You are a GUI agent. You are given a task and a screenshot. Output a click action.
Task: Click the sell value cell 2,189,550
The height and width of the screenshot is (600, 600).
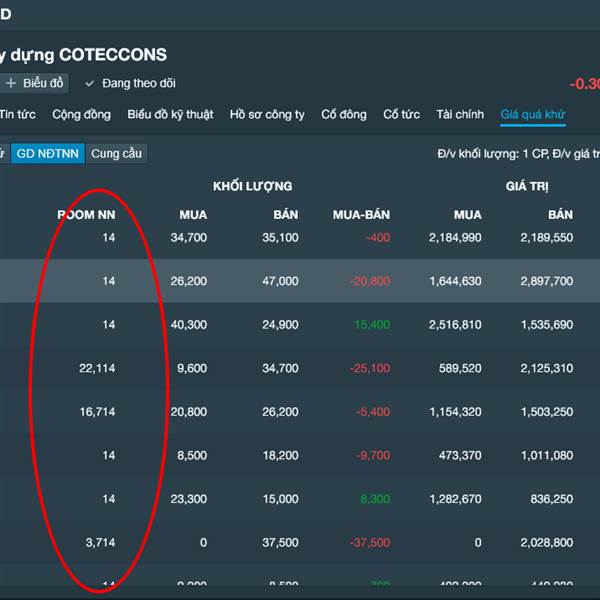point(546,238)
